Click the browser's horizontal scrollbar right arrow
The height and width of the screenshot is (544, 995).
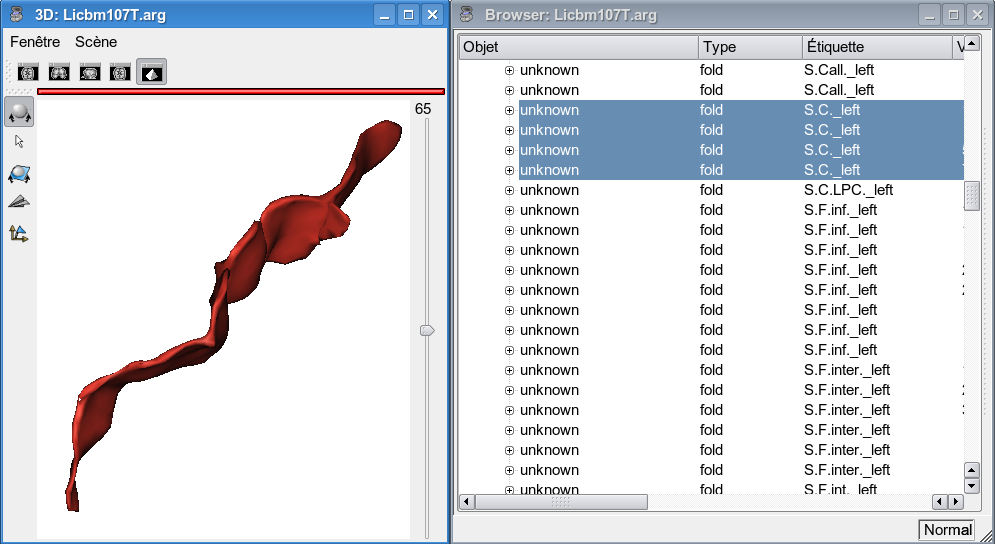[953, 502]
